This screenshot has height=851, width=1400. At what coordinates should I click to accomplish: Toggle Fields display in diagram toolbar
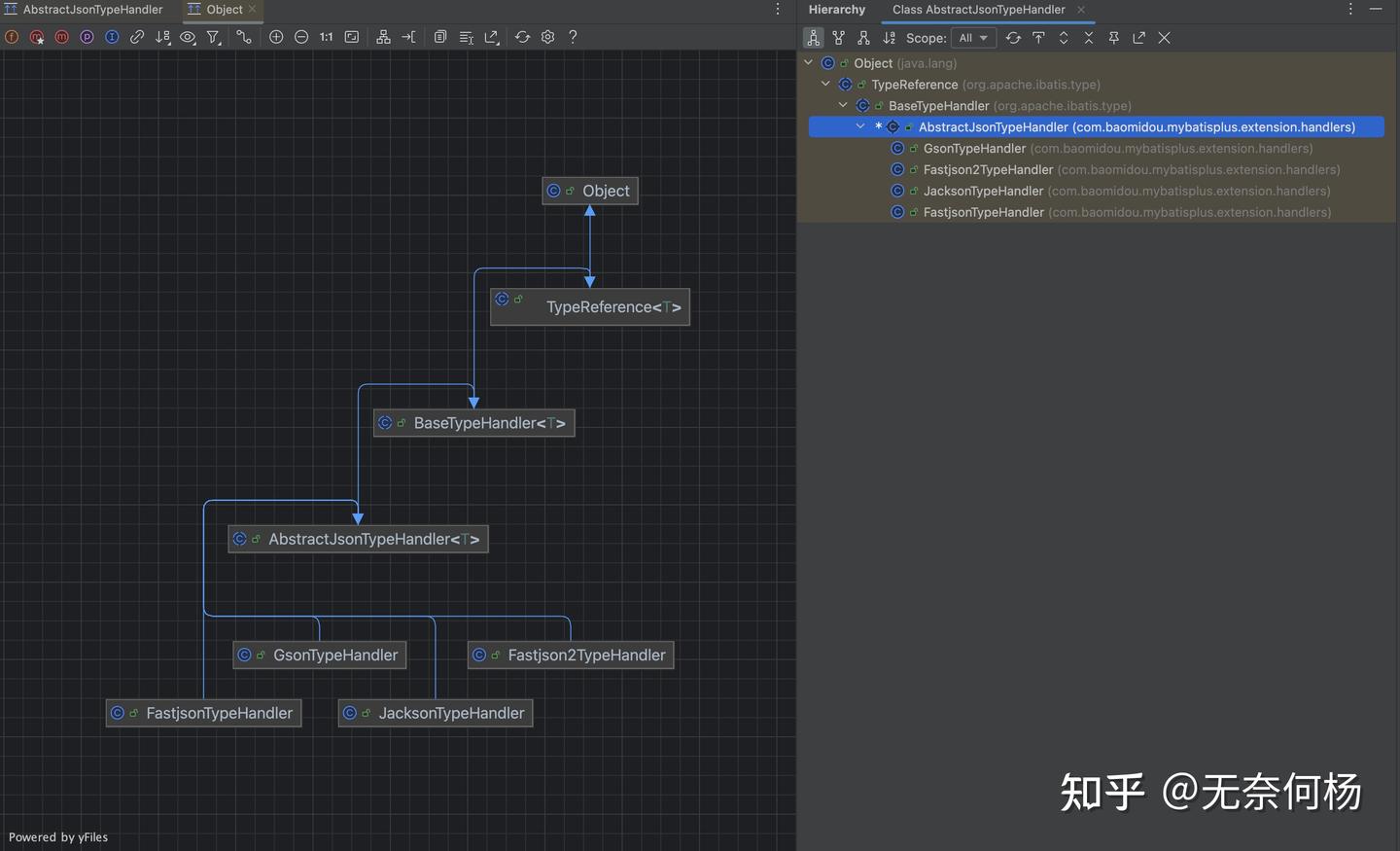(x=12, y=37)
